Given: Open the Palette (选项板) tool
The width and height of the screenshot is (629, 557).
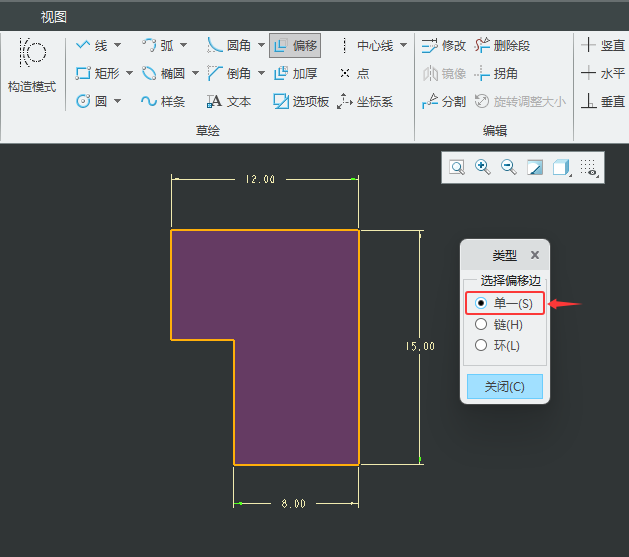Looking at the screenshot, I should [301, 101].
